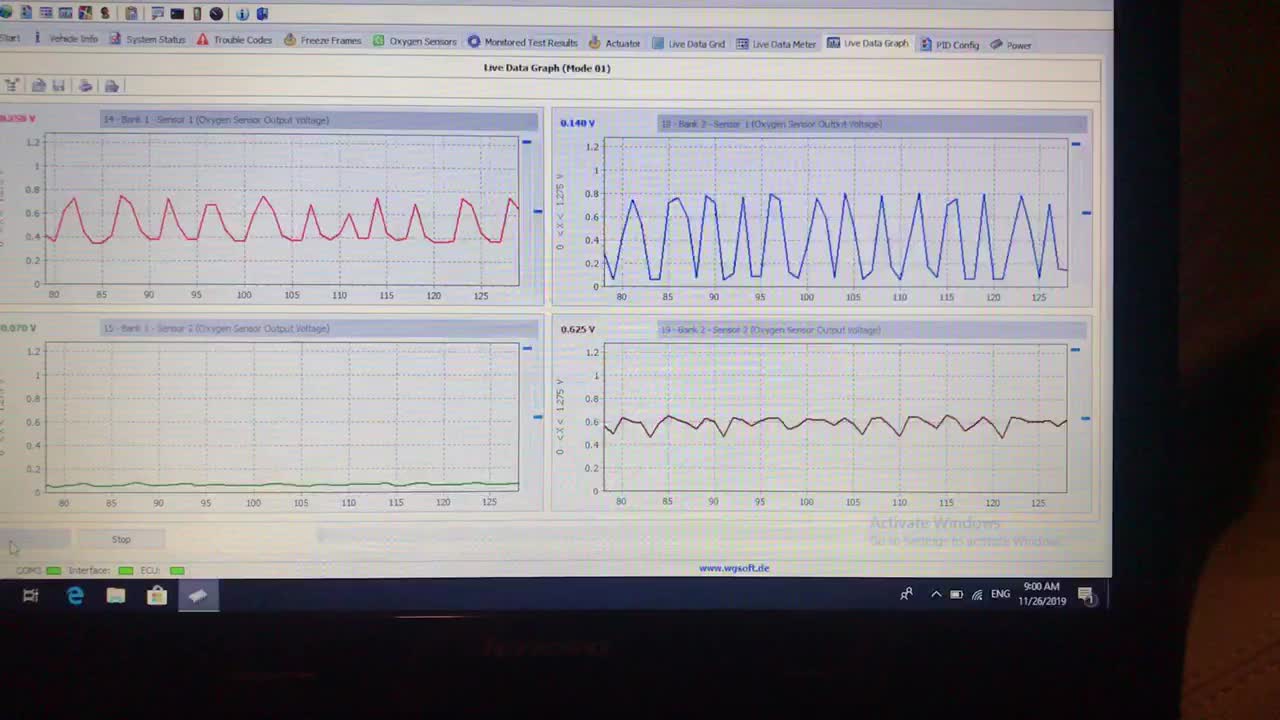Click the round black gauge toolbar icon
The image size is (1280, 720).
[x=216, y=13]
